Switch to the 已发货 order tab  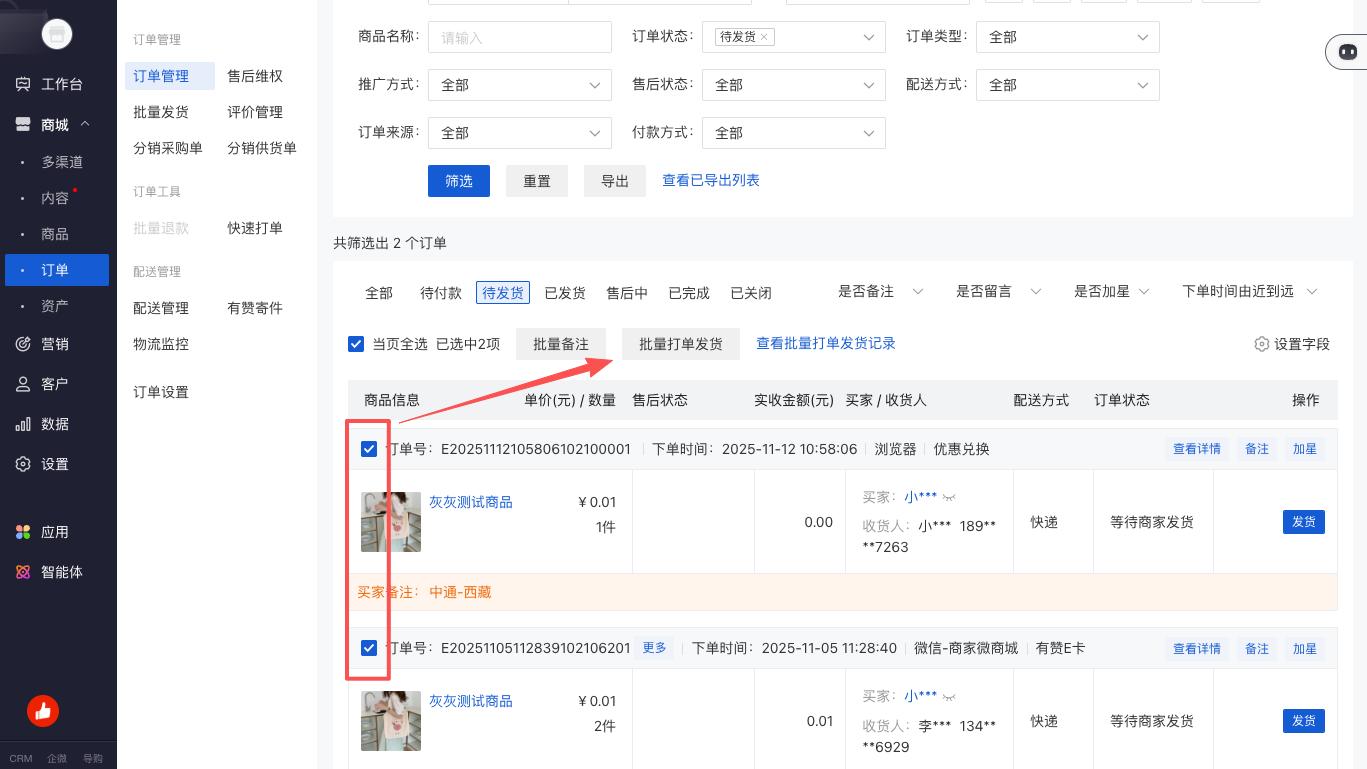point(564,293)
